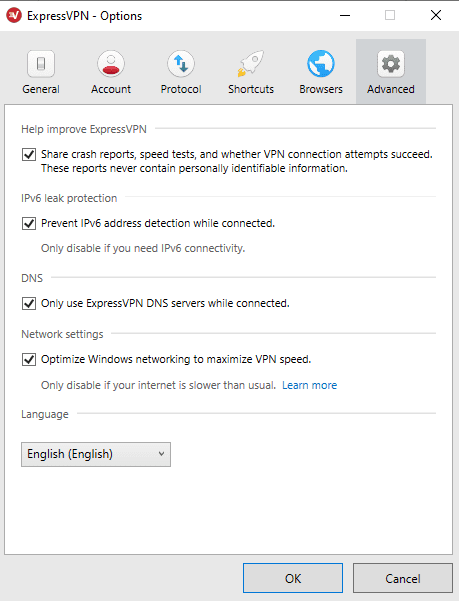This screenshot has width=459, height=601.
Task: Click 'These reports never contain personally identifiable' text
Action: (x=194, y=168)
